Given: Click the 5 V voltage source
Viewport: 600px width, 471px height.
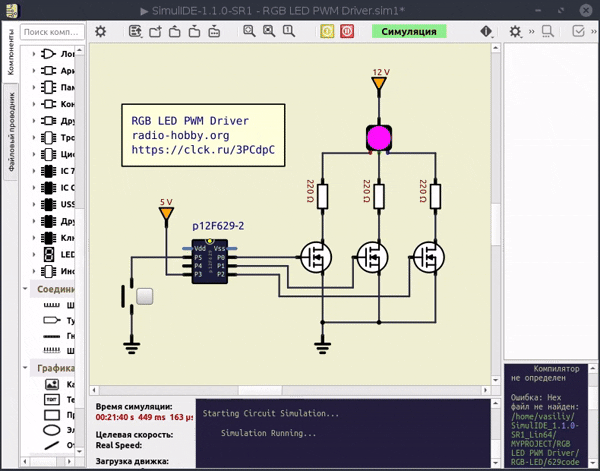Looking at the screenshot, I should coord(166,213).
